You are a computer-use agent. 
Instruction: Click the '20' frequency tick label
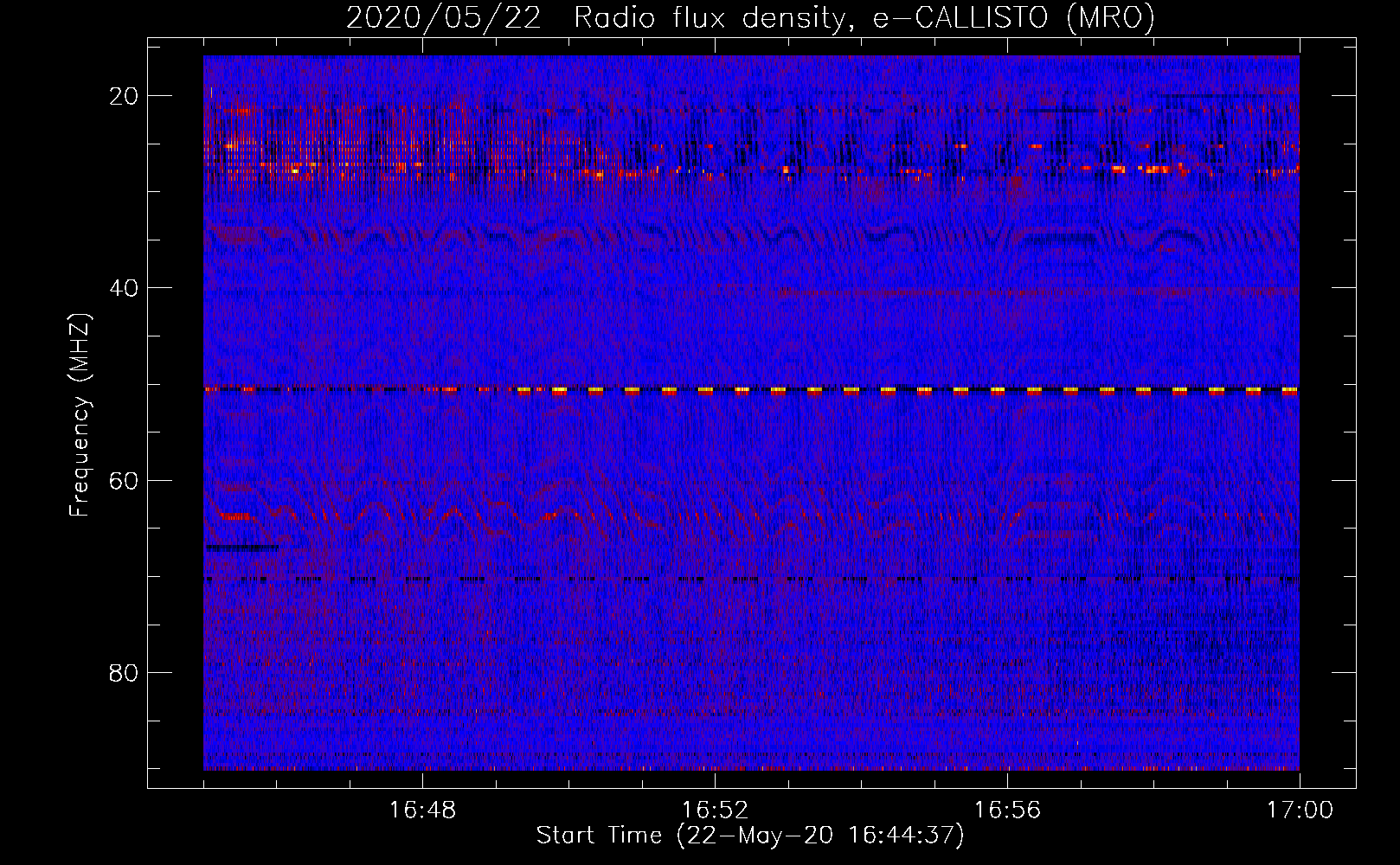[x=124, y=96]
